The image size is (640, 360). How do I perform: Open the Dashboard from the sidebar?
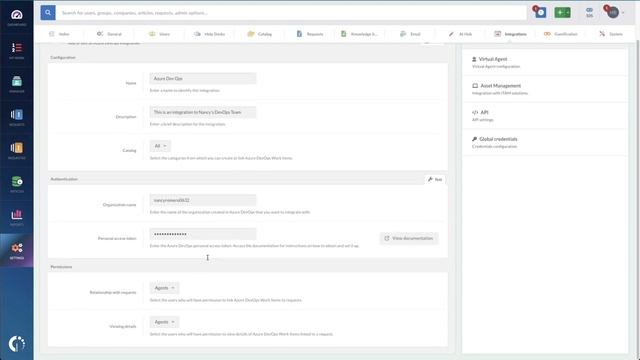point(17,18)
